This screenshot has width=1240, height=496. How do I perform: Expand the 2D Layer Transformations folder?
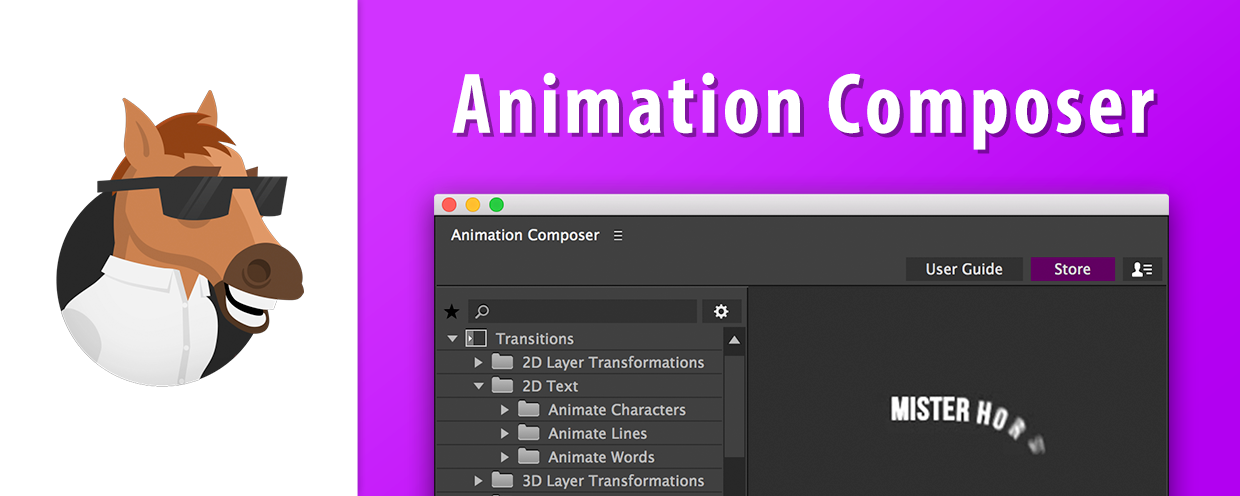(479, 362)
